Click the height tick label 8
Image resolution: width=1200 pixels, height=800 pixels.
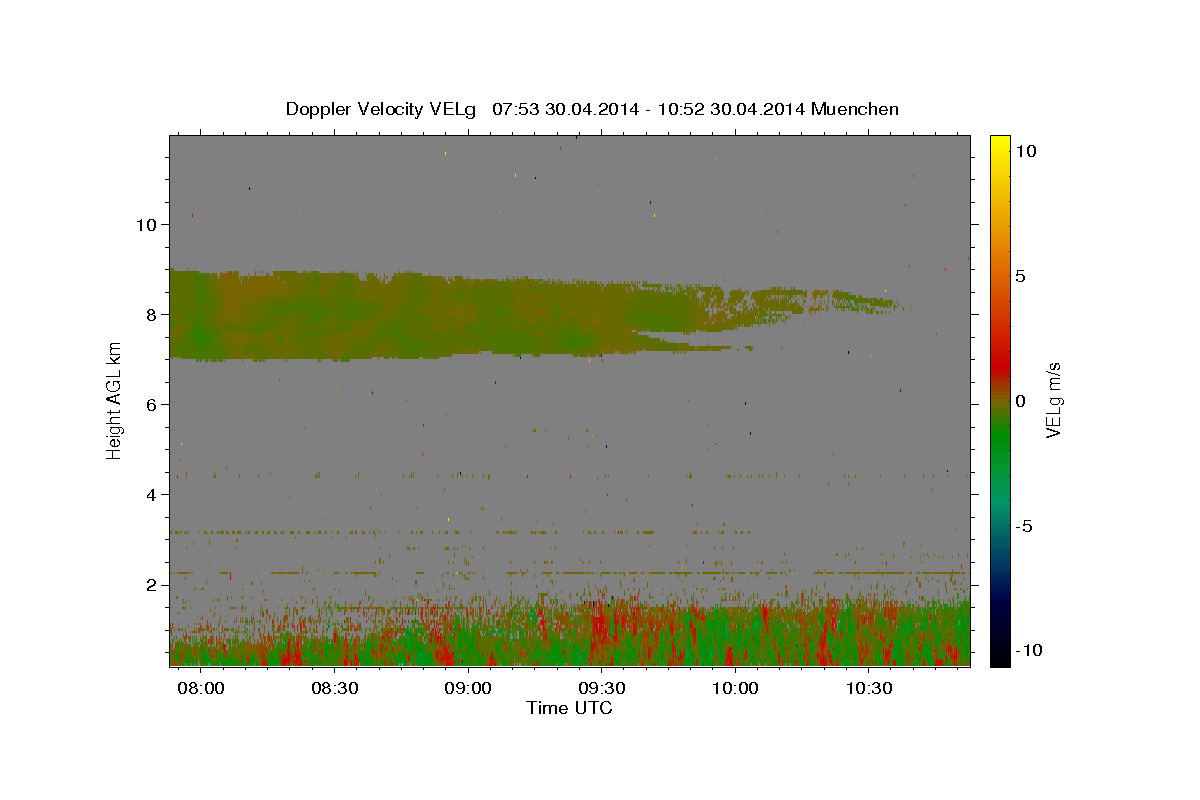(x=150, y=314)
